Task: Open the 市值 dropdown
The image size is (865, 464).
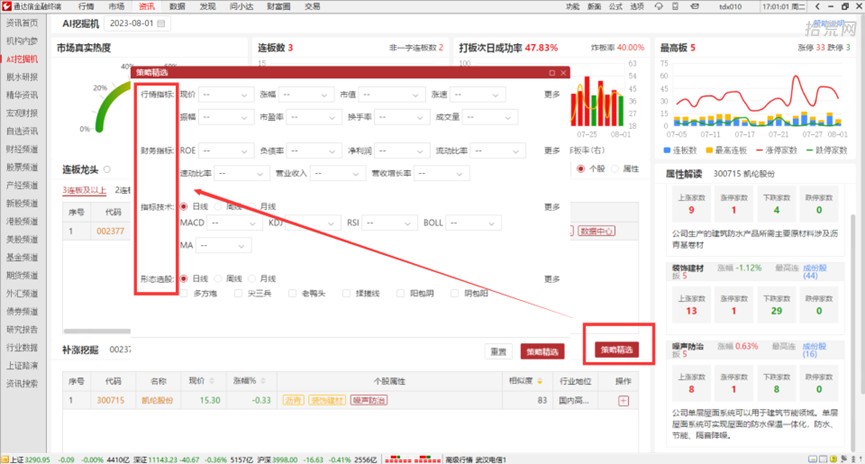Action: (392, 95)
